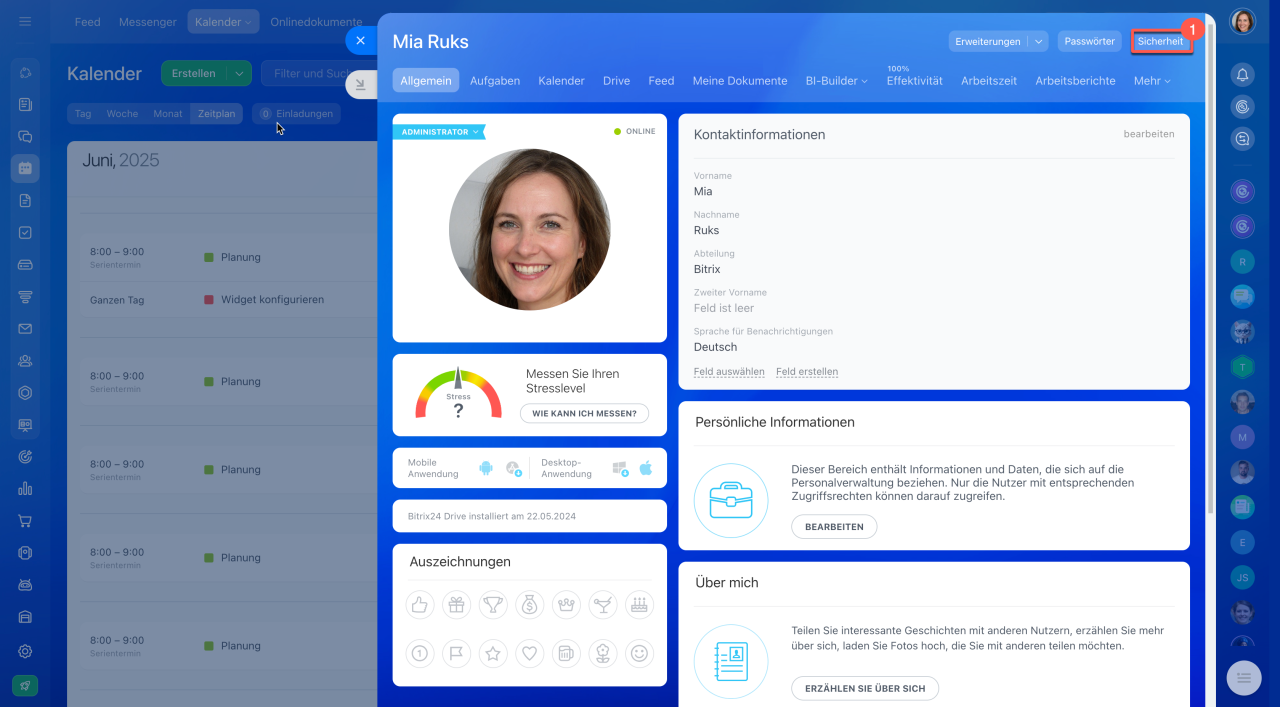Select the number one medal badge
Viewport: 1280px width, 707px height.
[420, 653]
